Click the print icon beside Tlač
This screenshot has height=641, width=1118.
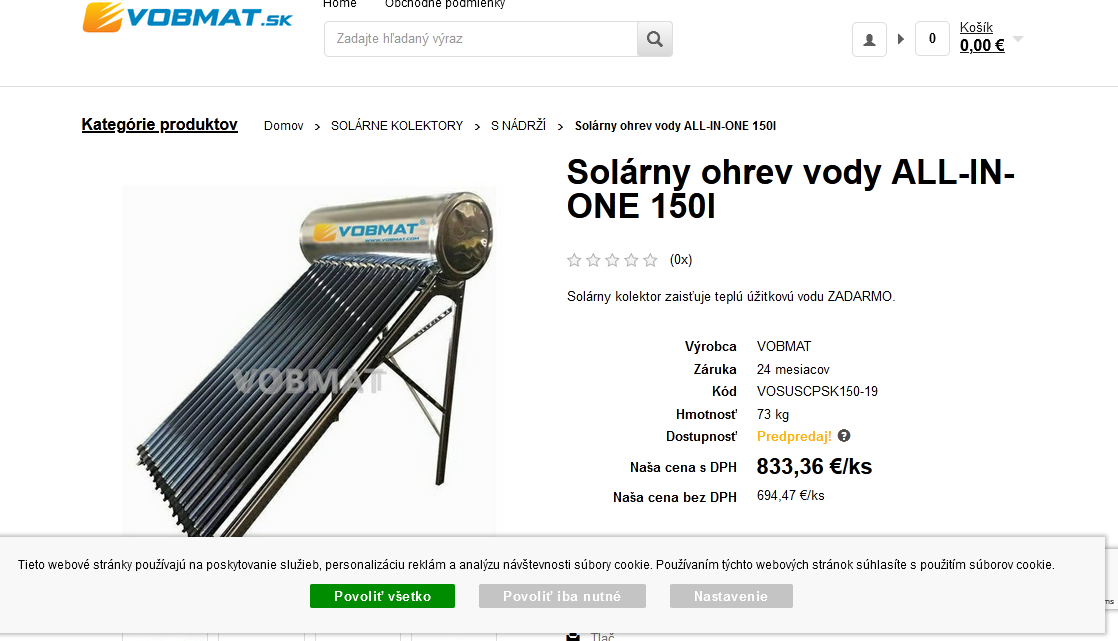click(573, 636)
